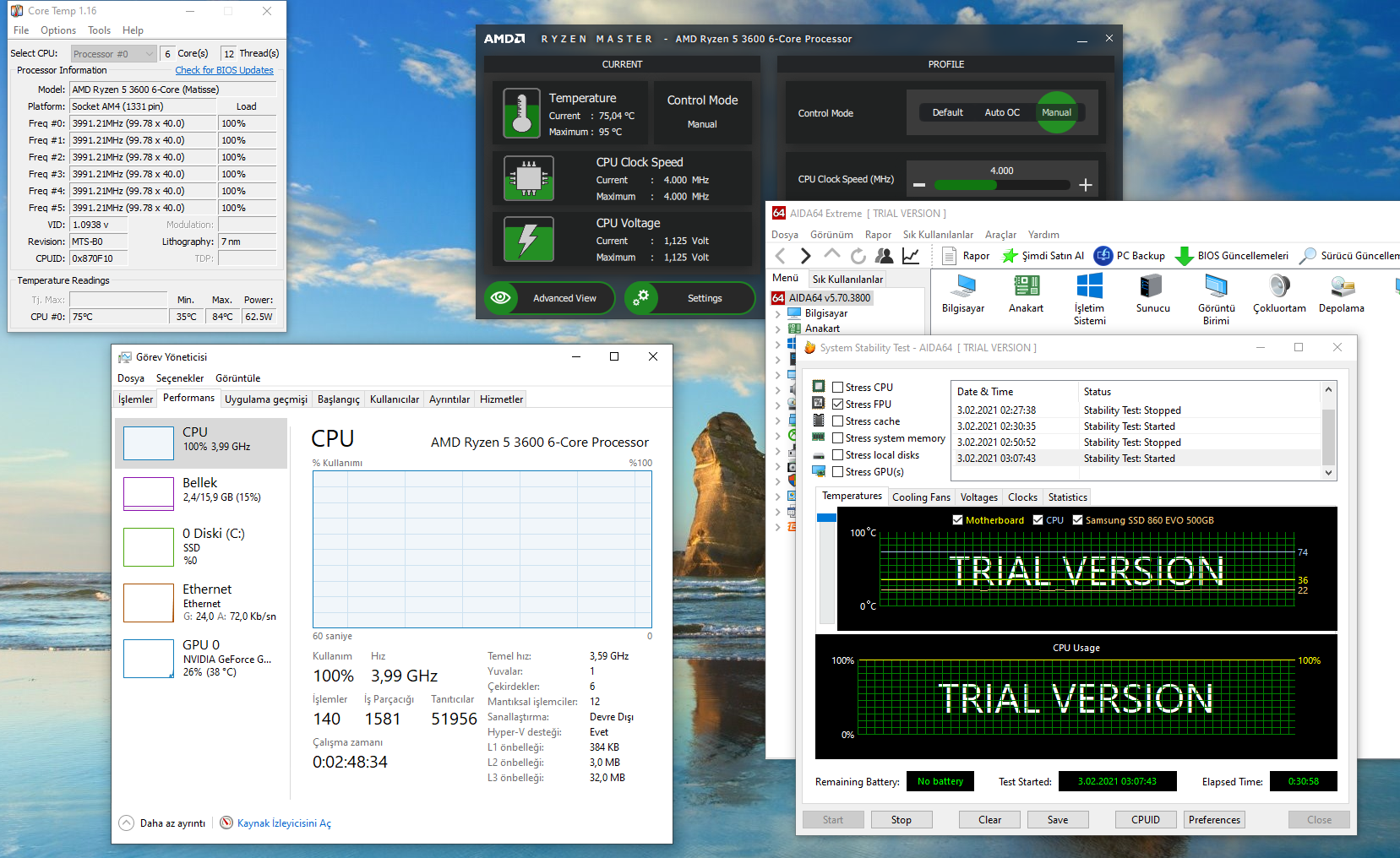
Task: Open Tools menu in Core Temp
Action: 100,30
